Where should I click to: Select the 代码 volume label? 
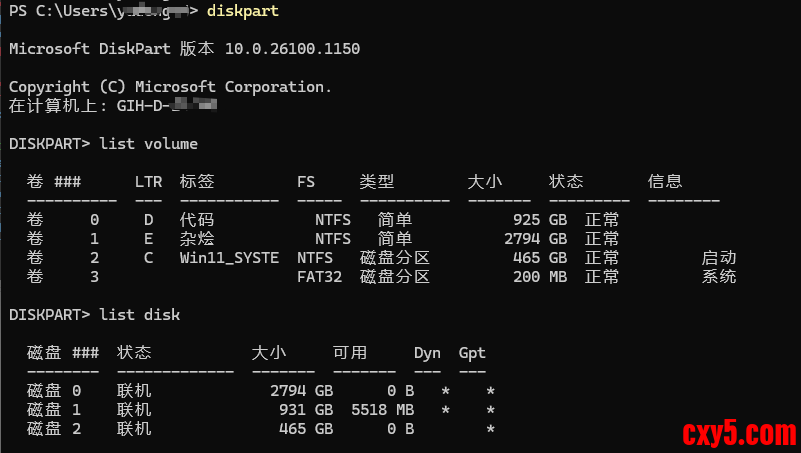tap(197, 220)
